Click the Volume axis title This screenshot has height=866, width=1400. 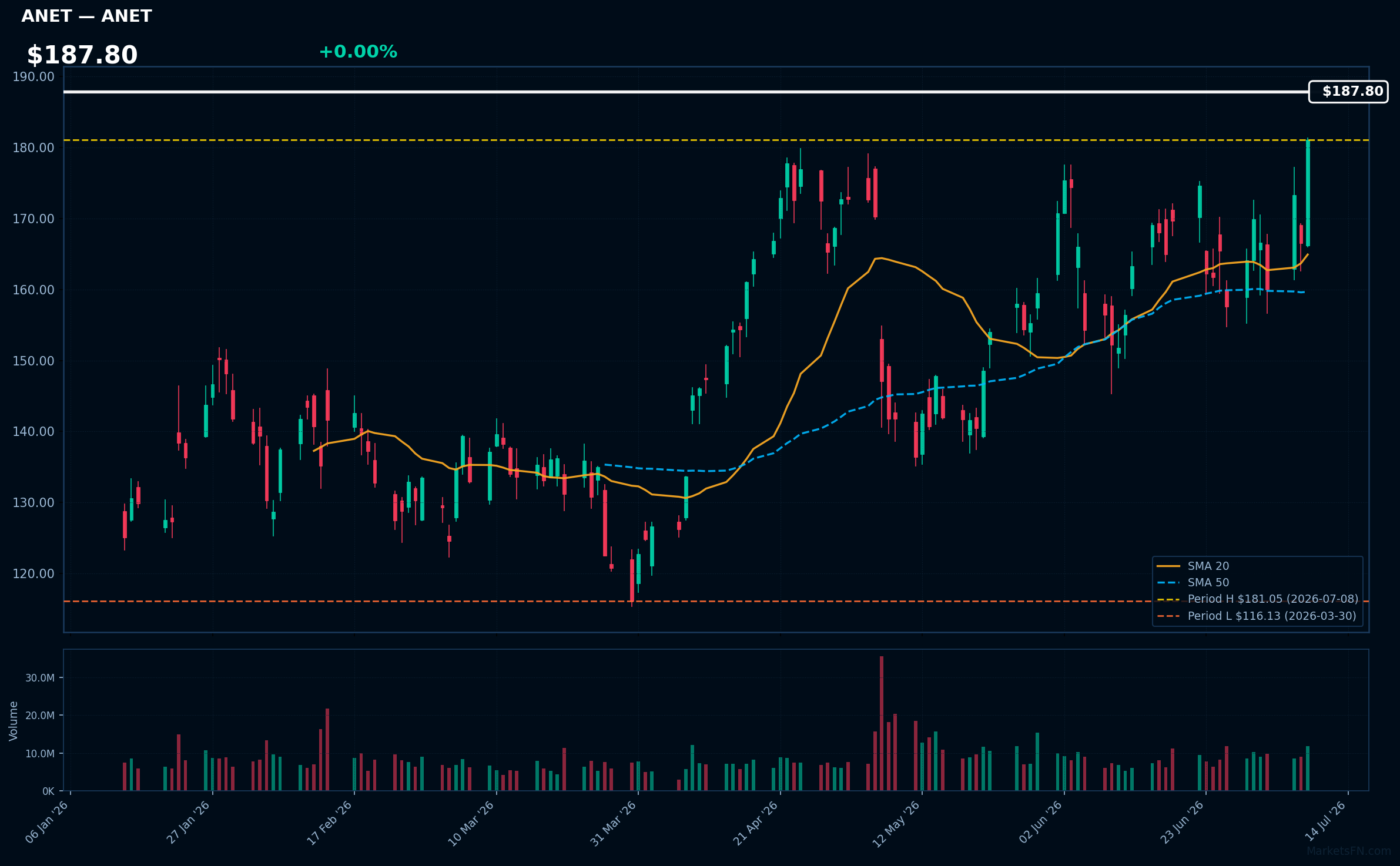14,721
